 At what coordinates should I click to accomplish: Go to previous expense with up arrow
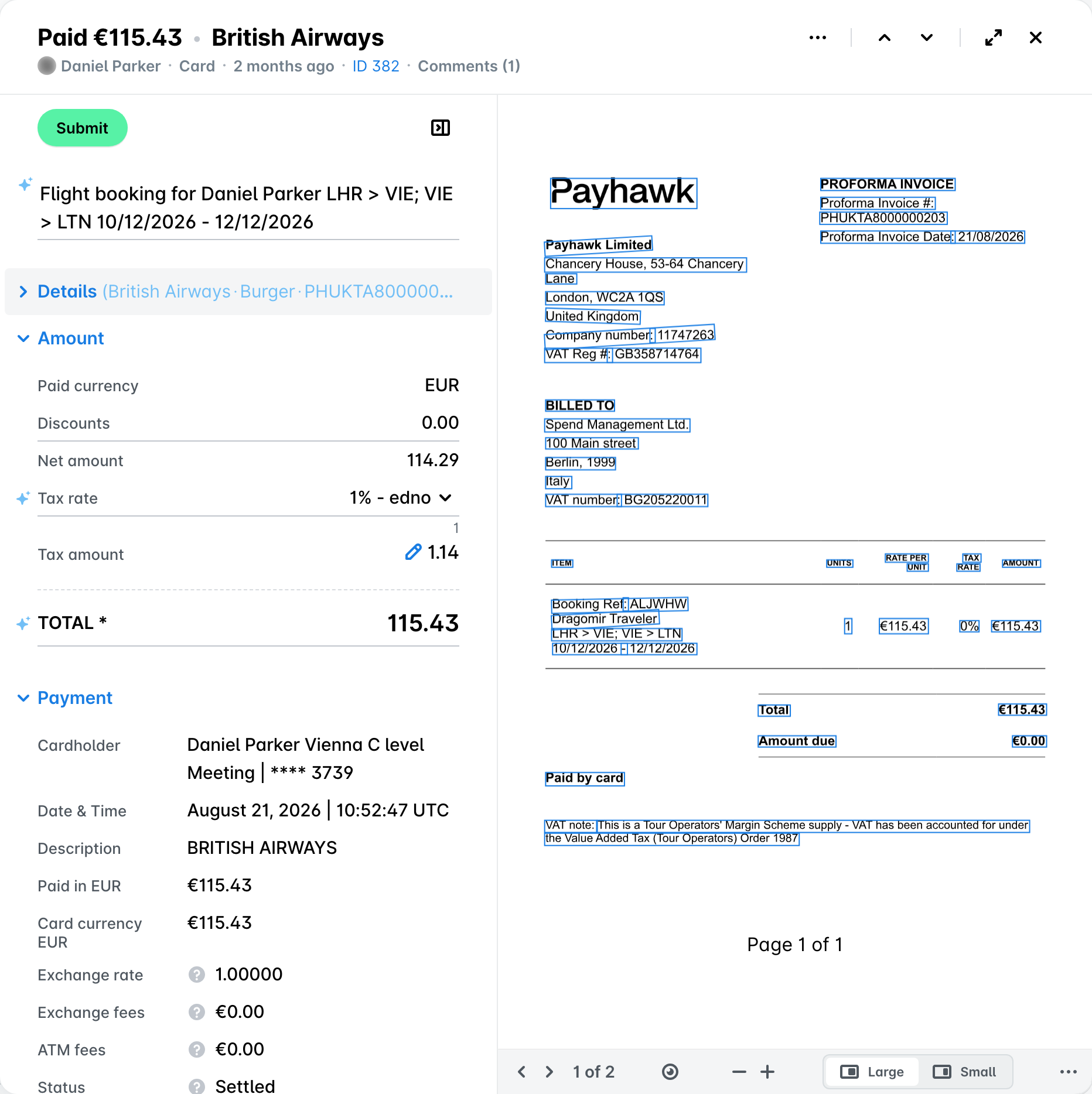(x=885, y=38)
